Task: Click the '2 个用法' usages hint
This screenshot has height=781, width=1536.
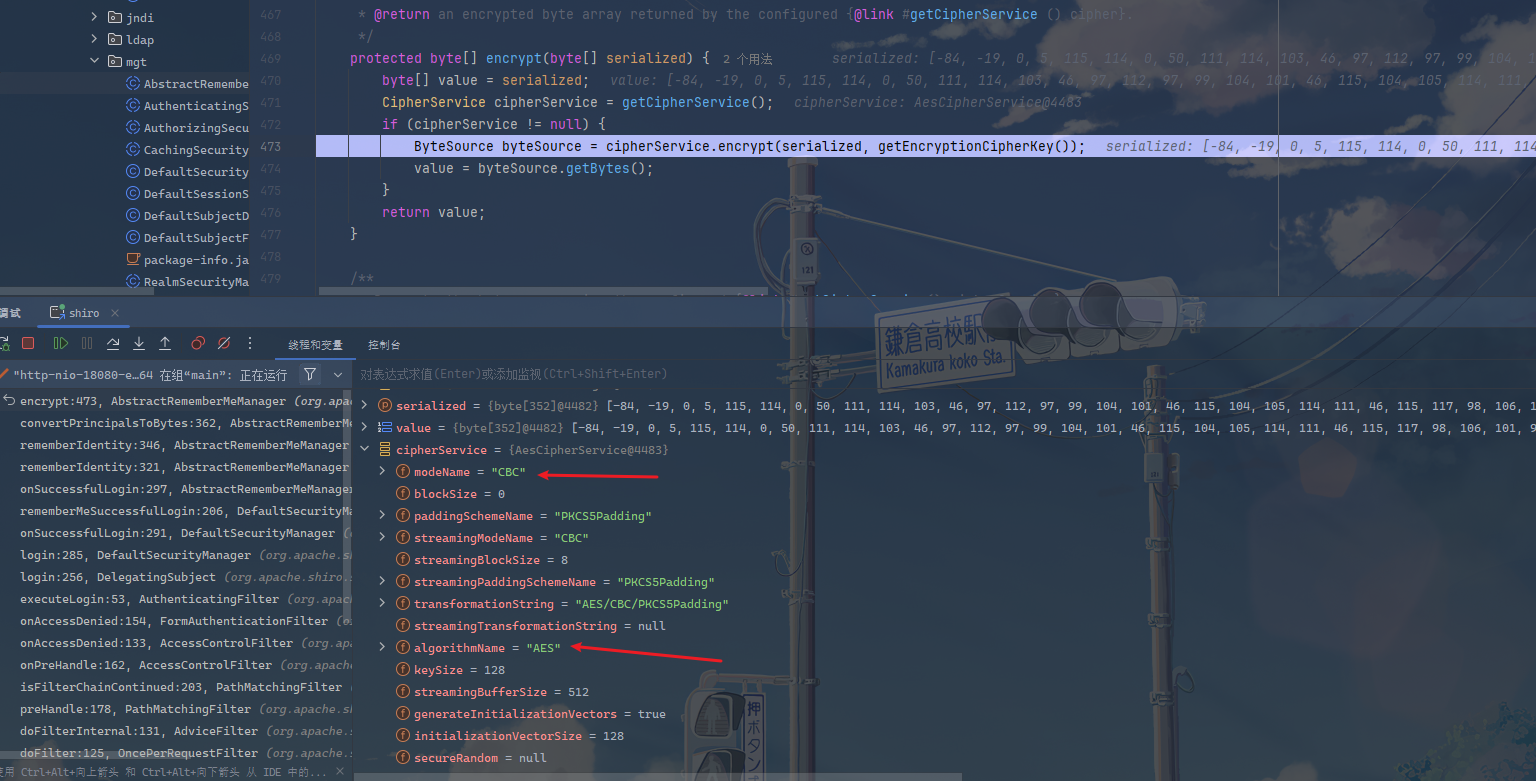Action: 747,59
